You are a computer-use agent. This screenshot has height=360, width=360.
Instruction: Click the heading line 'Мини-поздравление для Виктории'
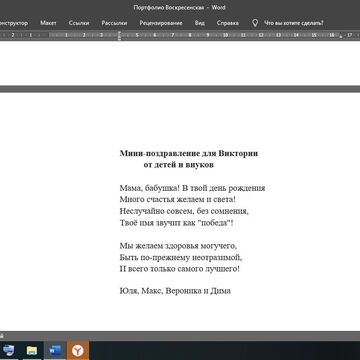pos(189,153)
